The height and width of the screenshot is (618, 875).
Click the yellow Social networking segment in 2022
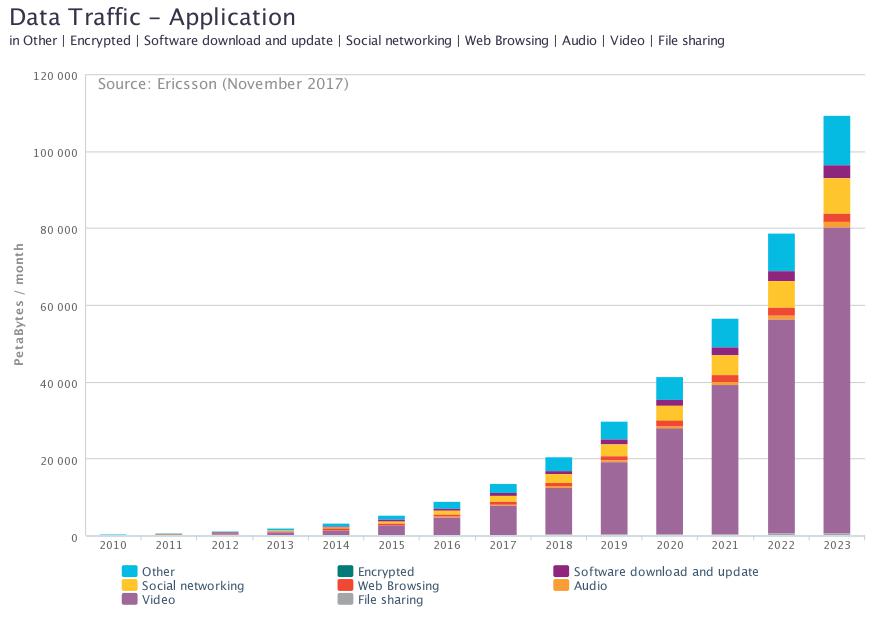pos(781,294)
